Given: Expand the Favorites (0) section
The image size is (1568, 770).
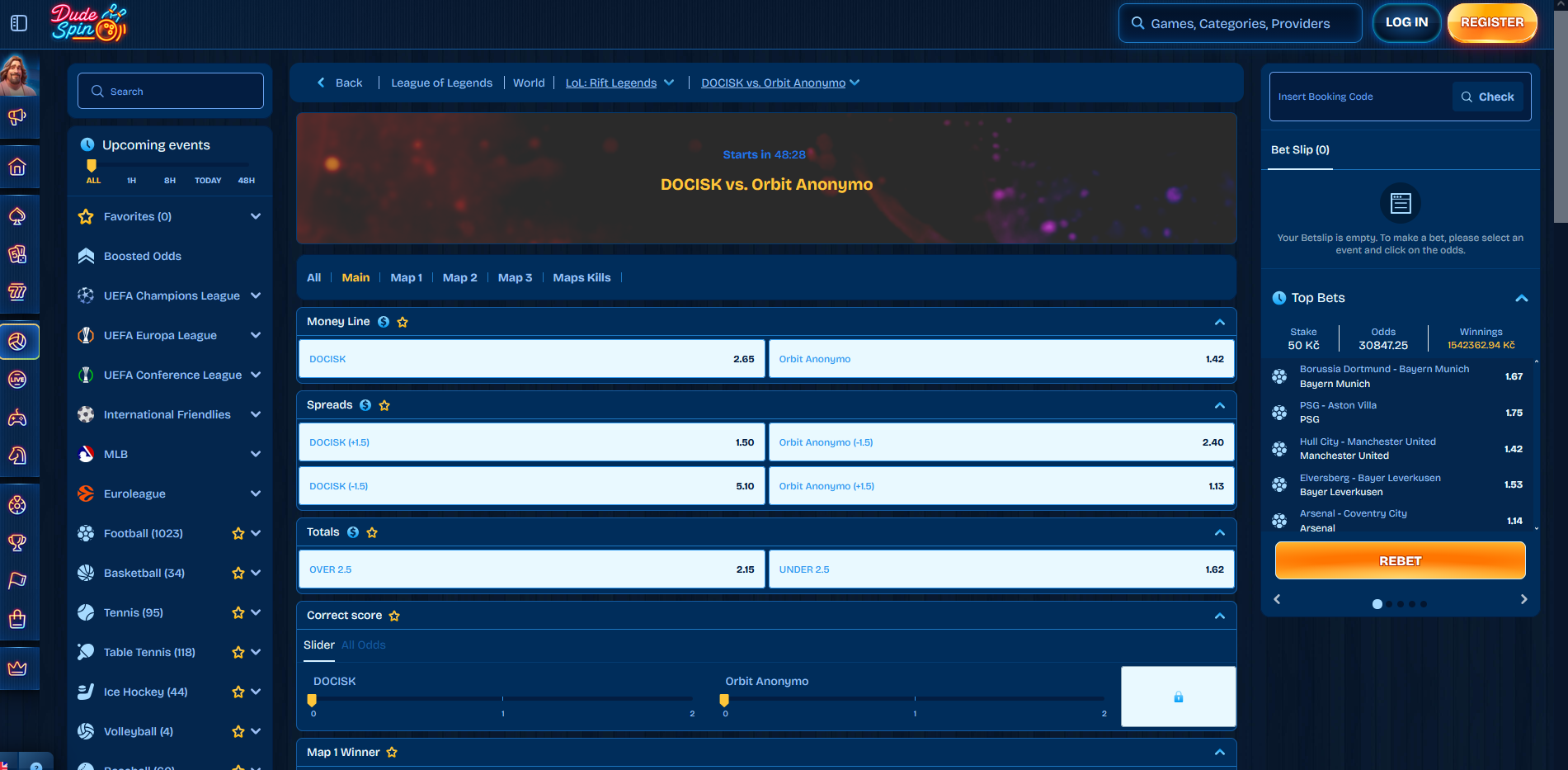Looking at the screenshot, I should point(256,216).
